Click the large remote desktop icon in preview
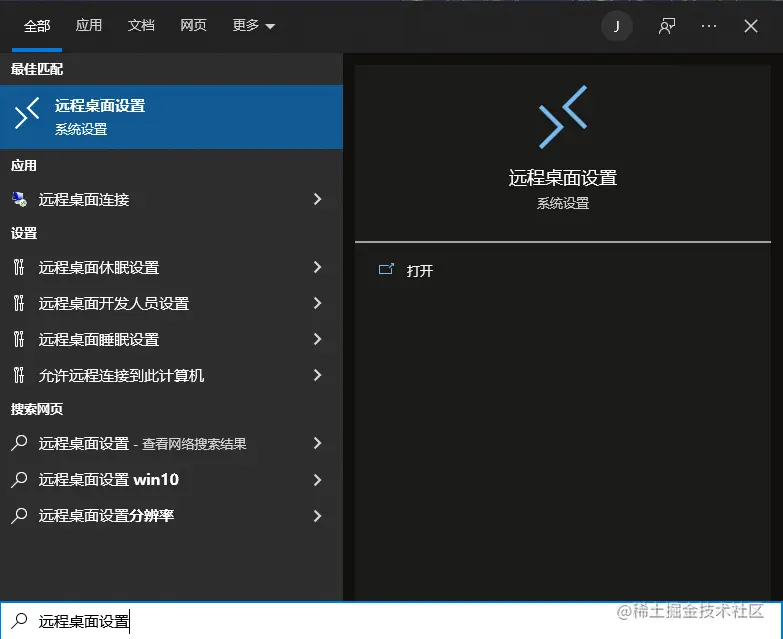 point(563,117)
